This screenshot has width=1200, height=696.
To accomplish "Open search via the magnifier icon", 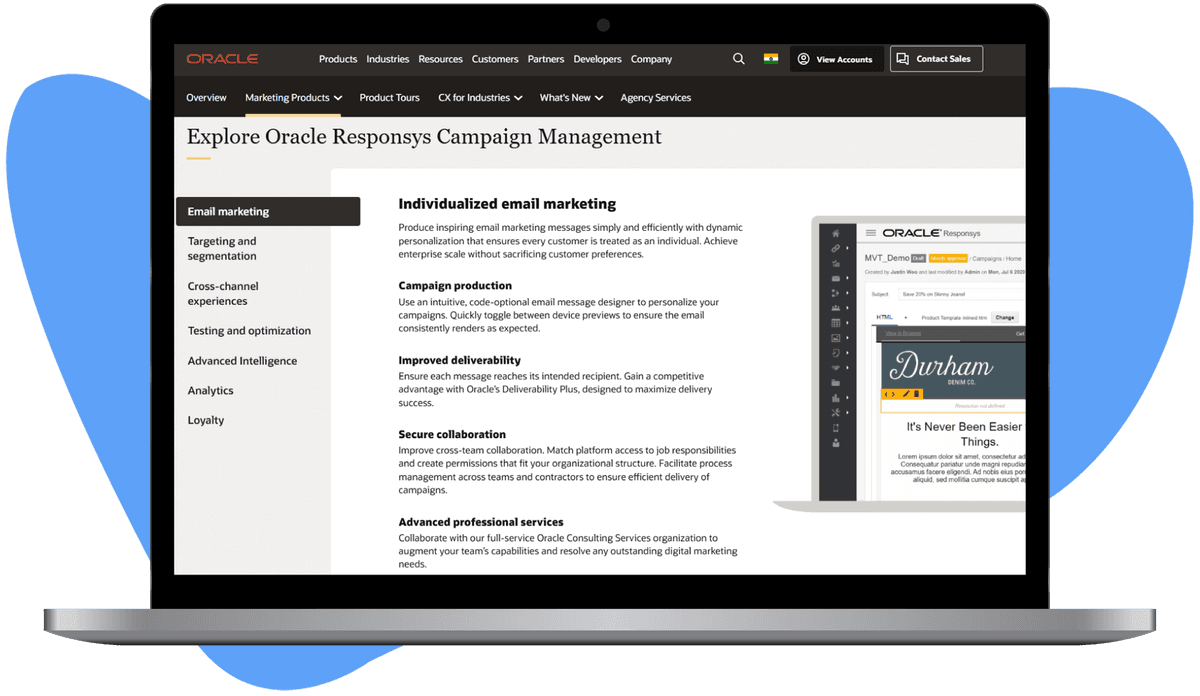I will 738,58.
